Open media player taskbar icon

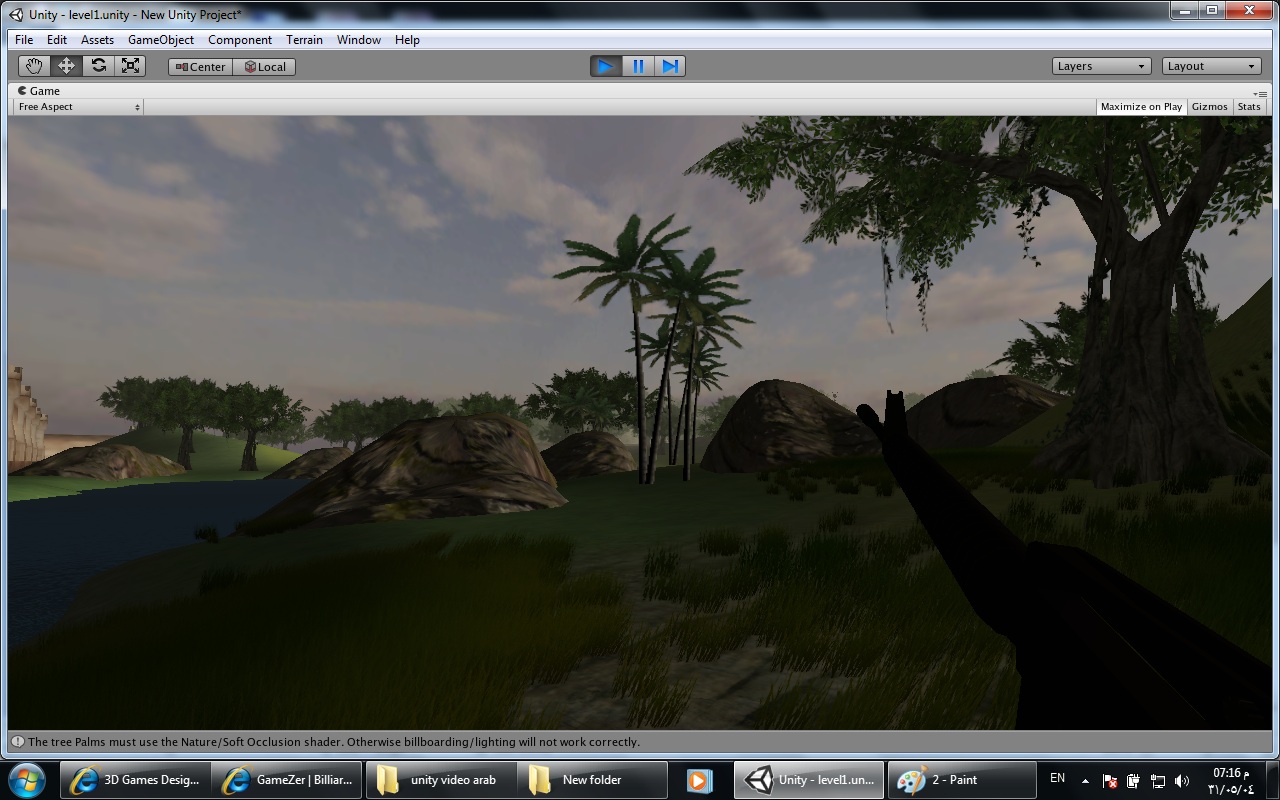[x=698, y=780]
